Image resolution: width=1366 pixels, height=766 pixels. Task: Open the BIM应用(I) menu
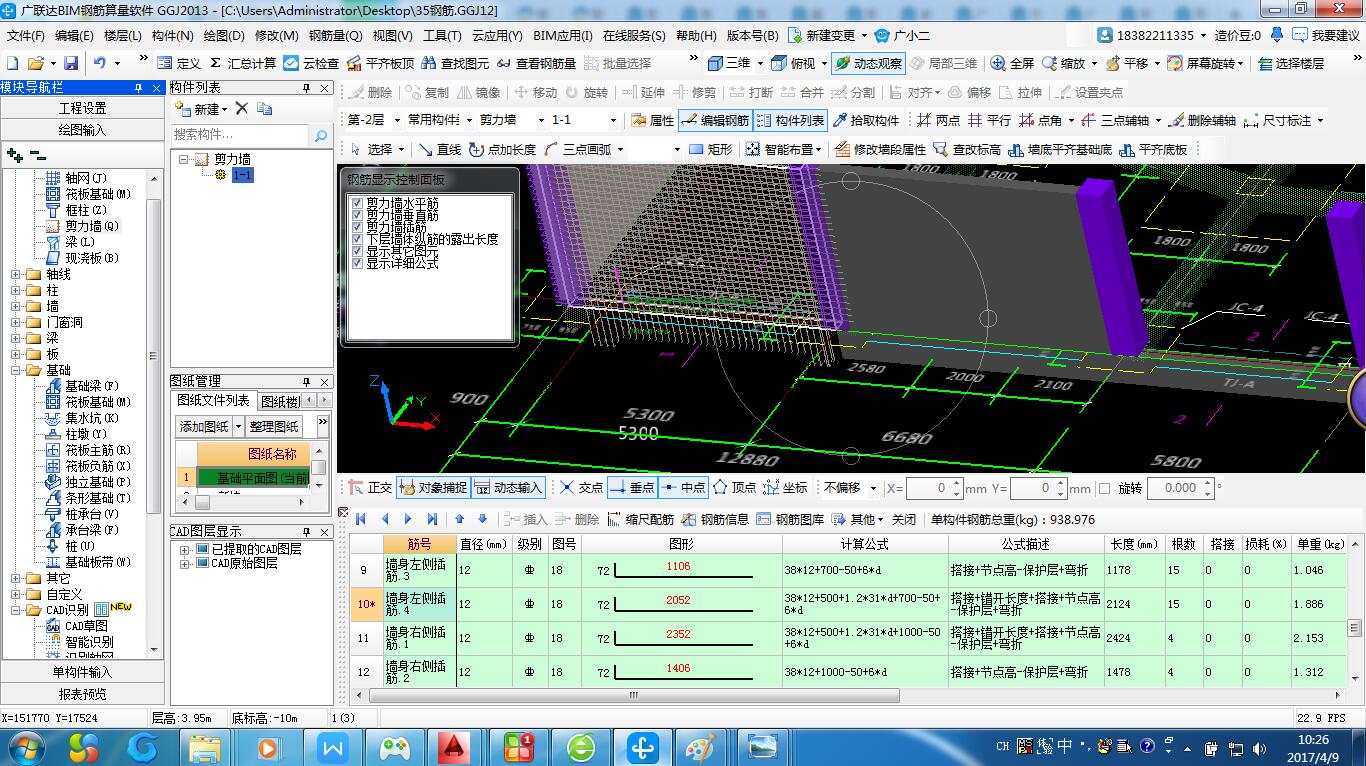(x=563, y=35)
